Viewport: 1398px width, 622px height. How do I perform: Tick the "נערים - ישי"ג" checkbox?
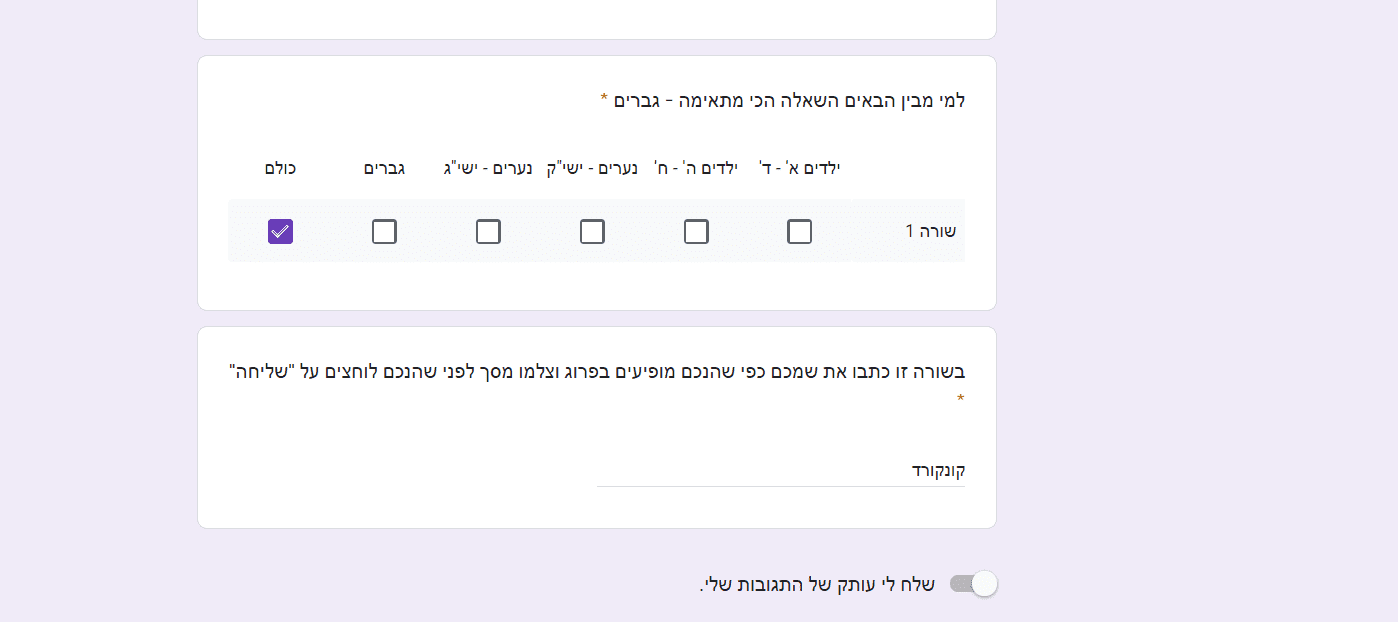pyautogui.click(x=488, y=232)
